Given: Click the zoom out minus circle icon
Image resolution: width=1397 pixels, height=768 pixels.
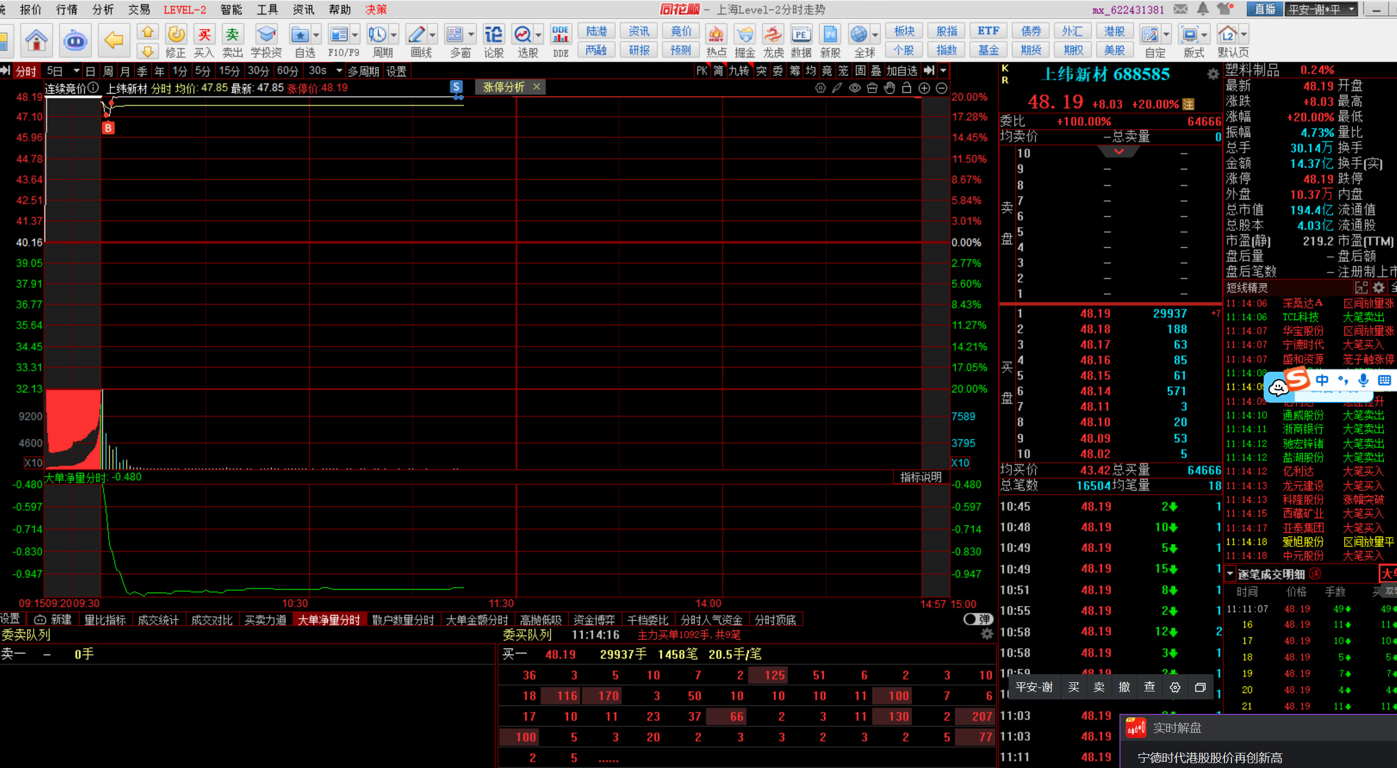Looking at the screenshot, I should tap(941, 88).
